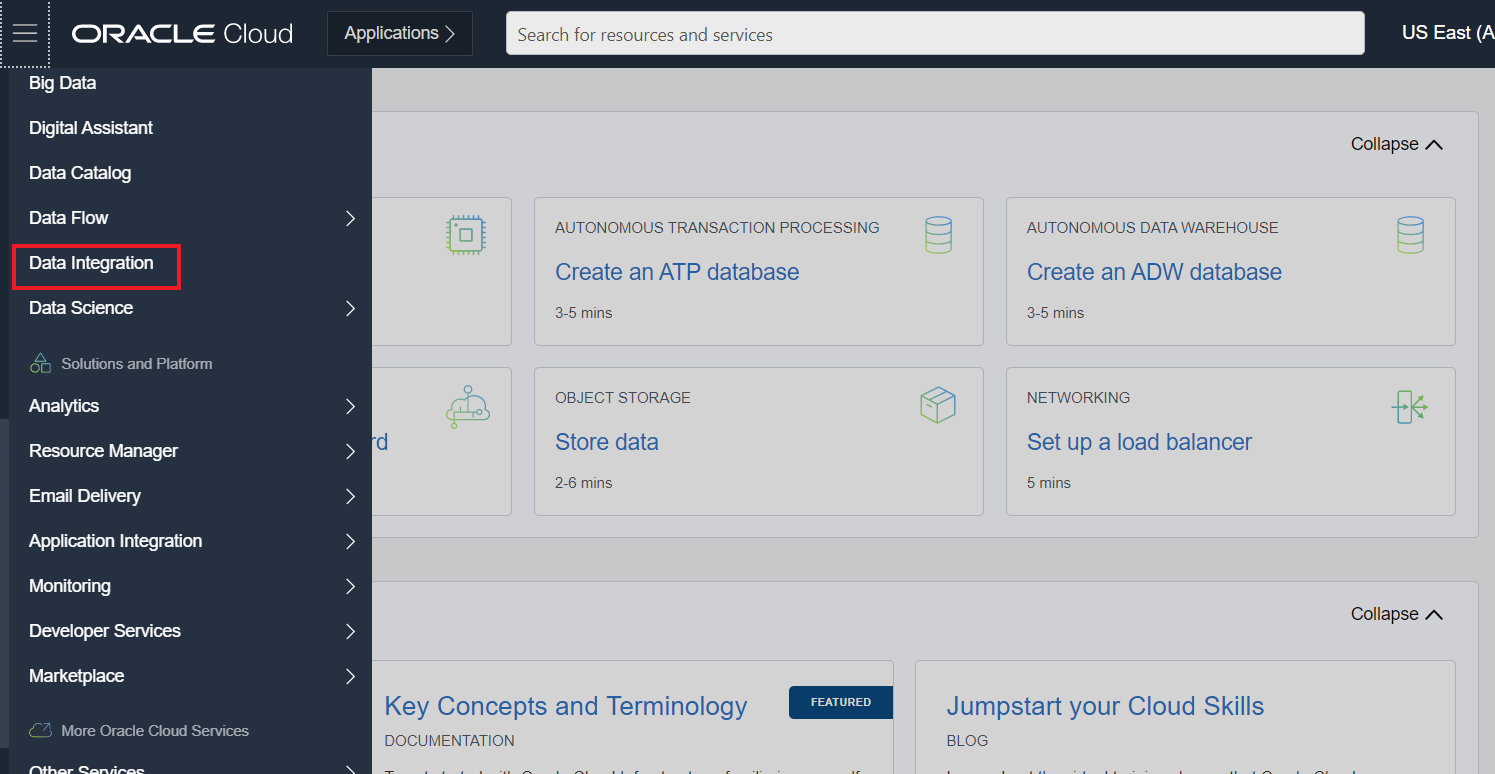
Task: Click the Solutions and Platform section icon
Action: tap(41, 363)
